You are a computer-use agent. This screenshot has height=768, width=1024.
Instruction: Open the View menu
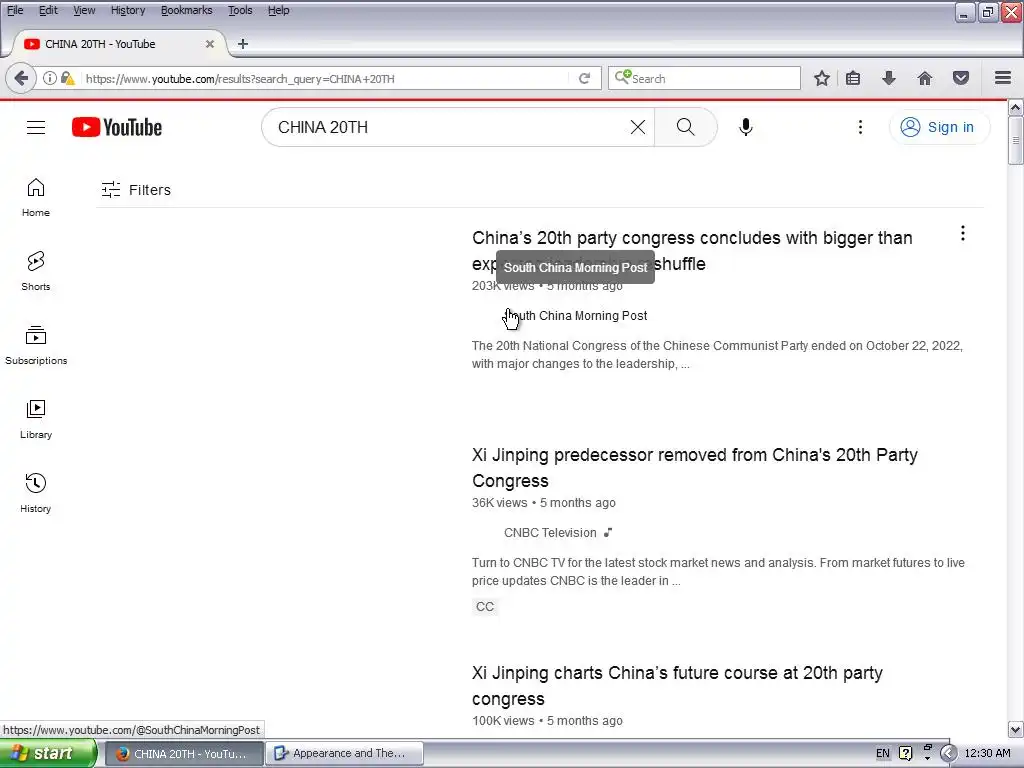click(x=84, y=10)
